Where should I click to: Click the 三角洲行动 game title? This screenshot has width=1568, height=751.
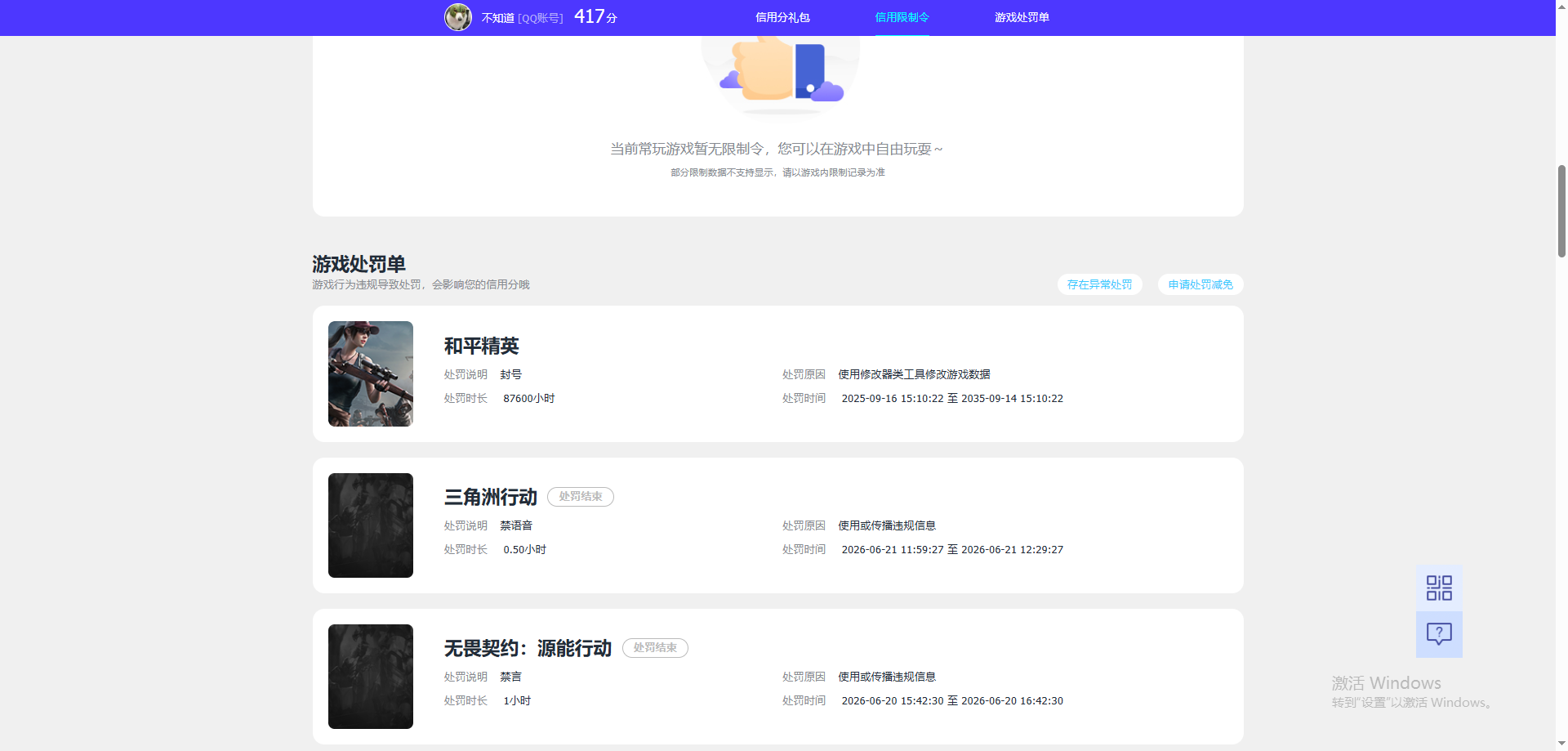[491, 497]
